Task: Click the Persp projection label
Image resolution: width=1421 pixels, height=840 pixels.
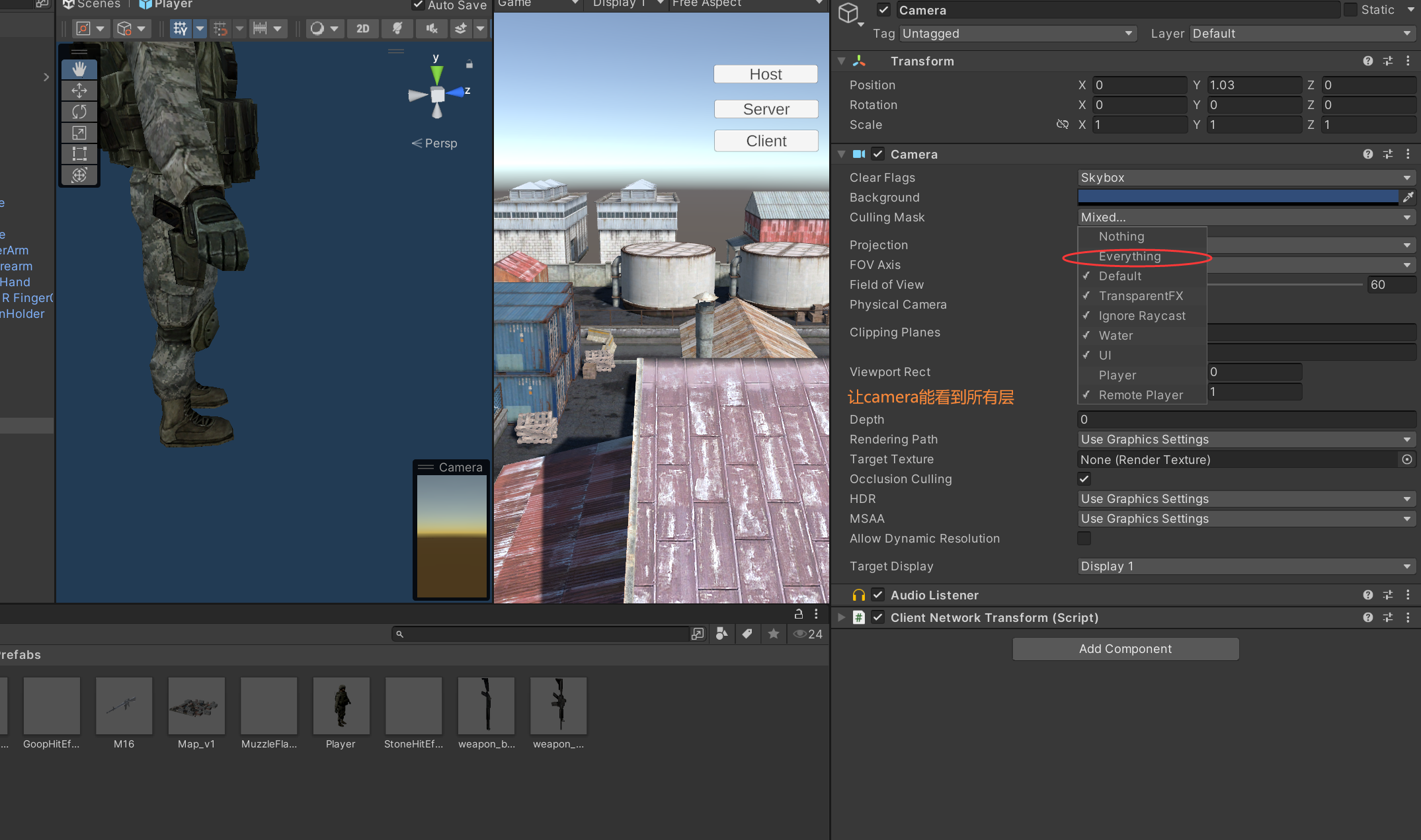Action: click(x=434, y=143)
